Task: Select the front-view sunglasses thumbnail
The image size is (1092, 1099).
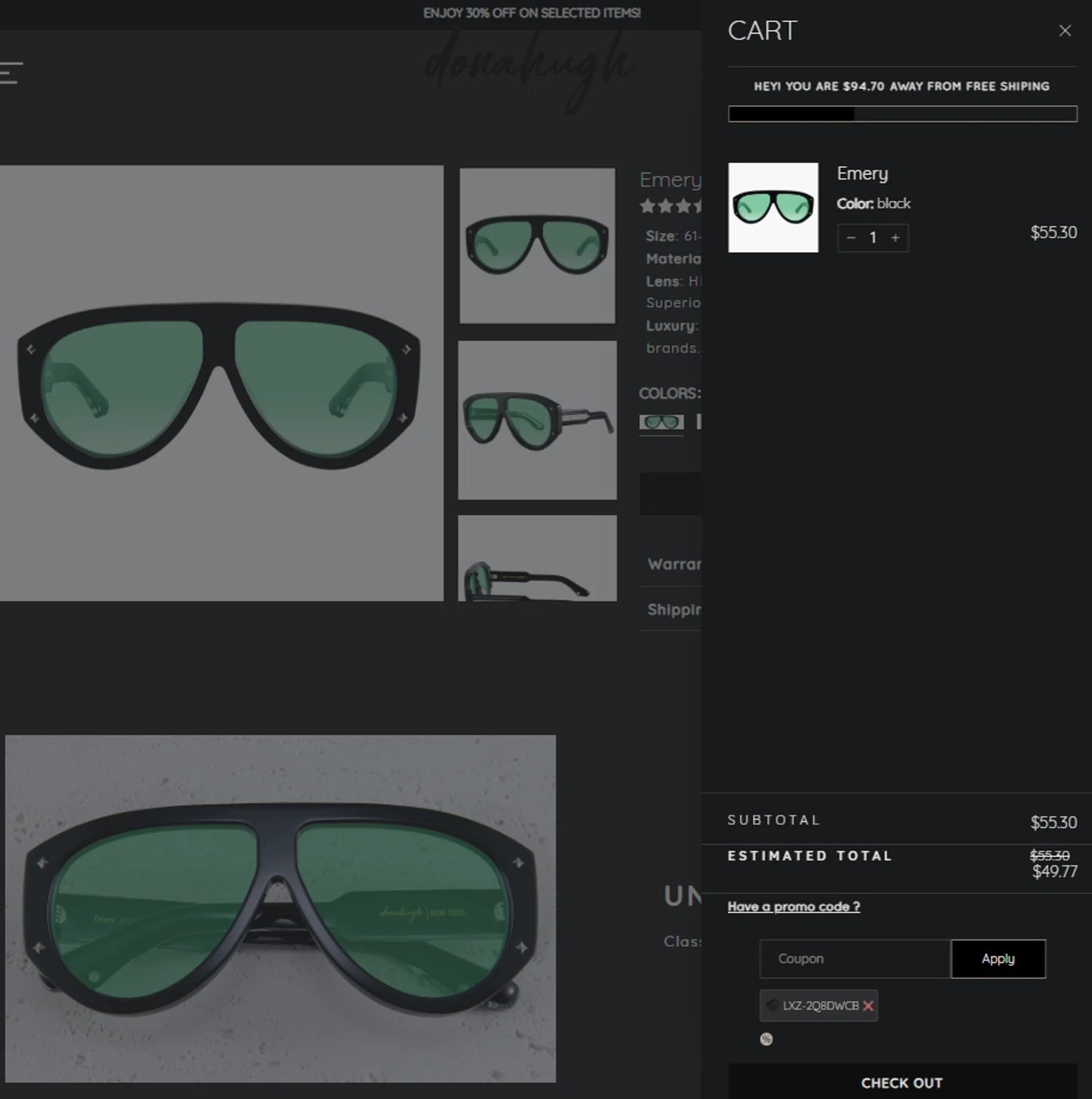Action: point(537,245)
